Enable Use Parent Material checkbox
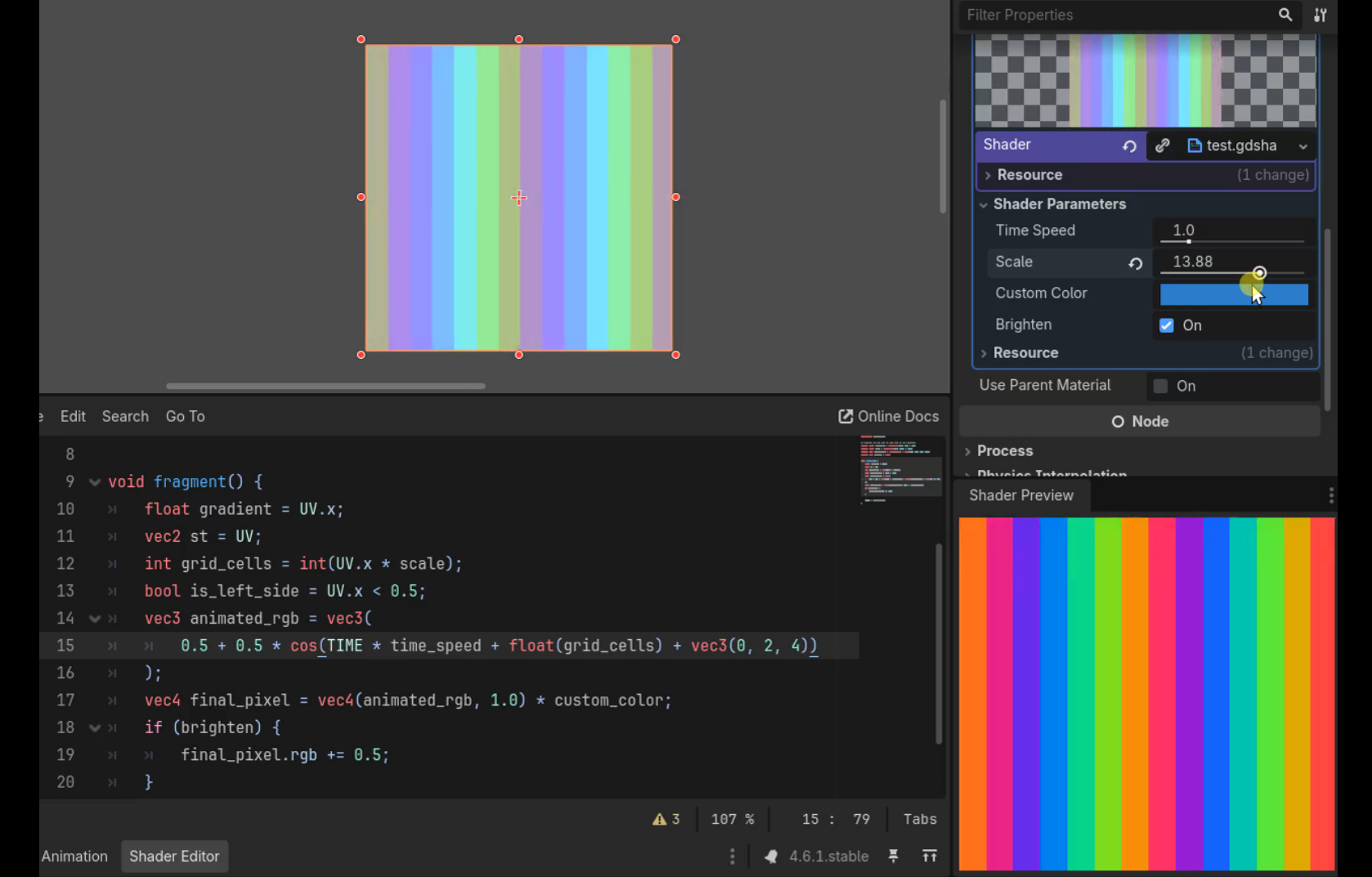1372x877 pixels. coord(1160,386)
